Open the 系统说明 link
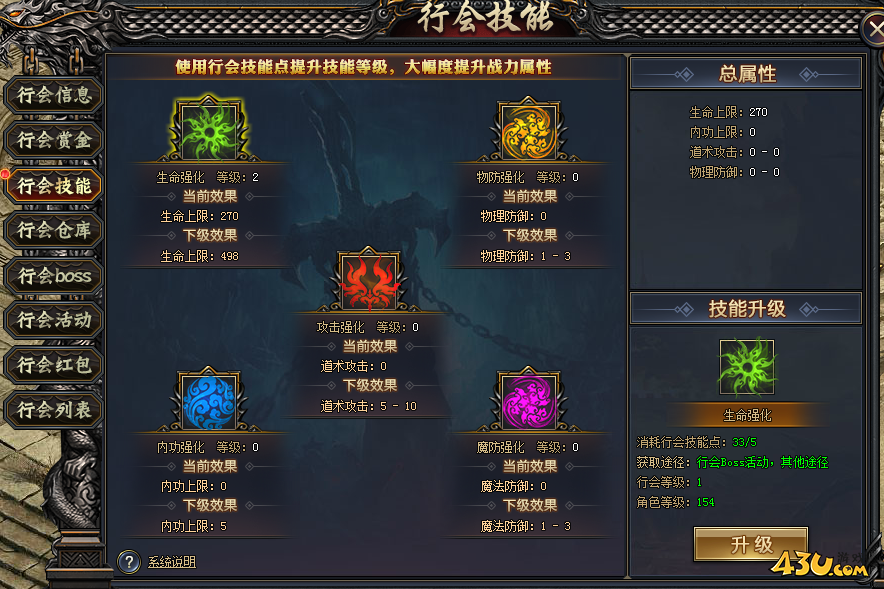The image size is (884, 589). (x=172, y=562)
